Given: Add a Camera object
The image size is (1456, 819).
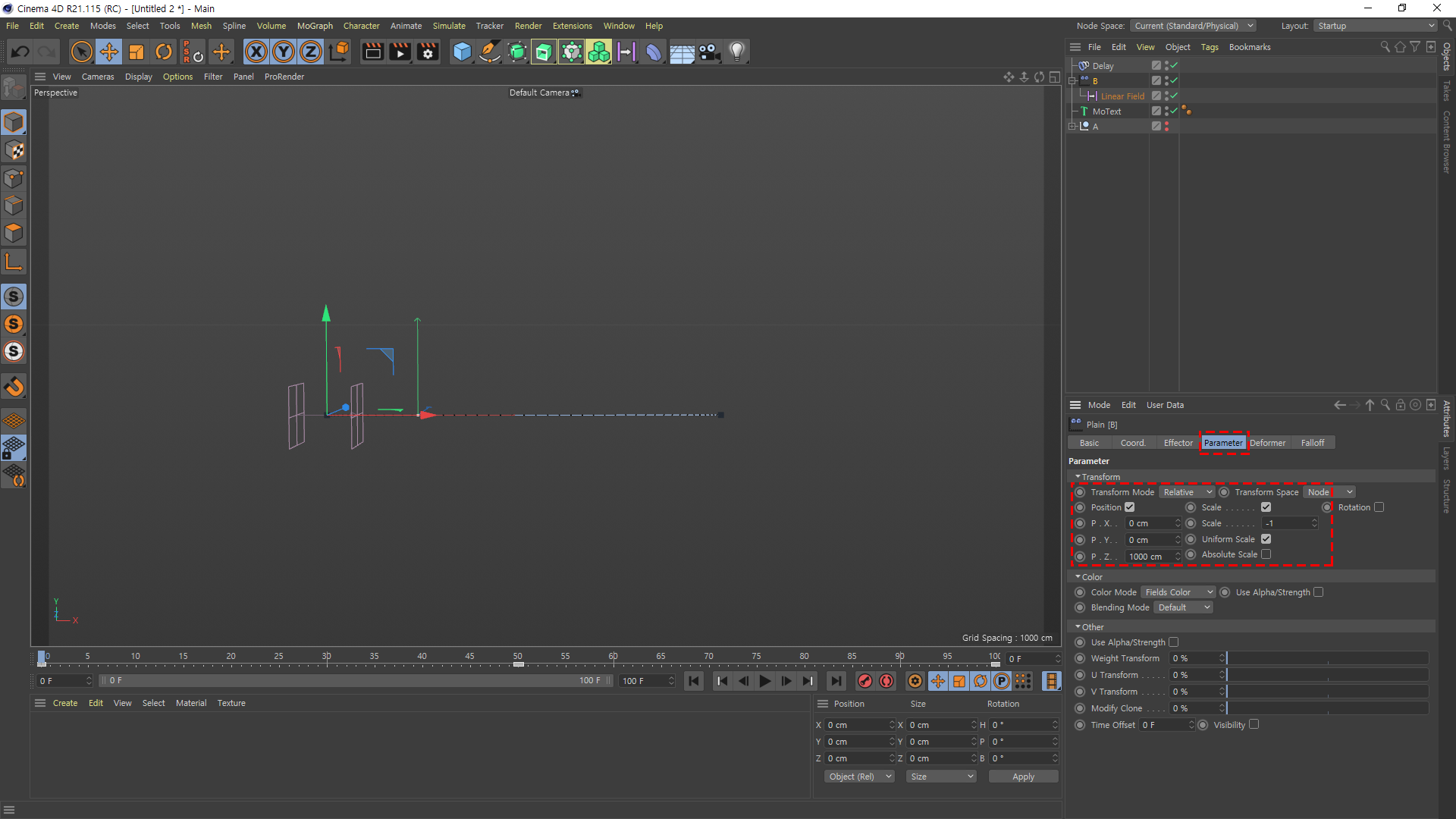Looking at the screenshot, I should (x=709, y=52).
